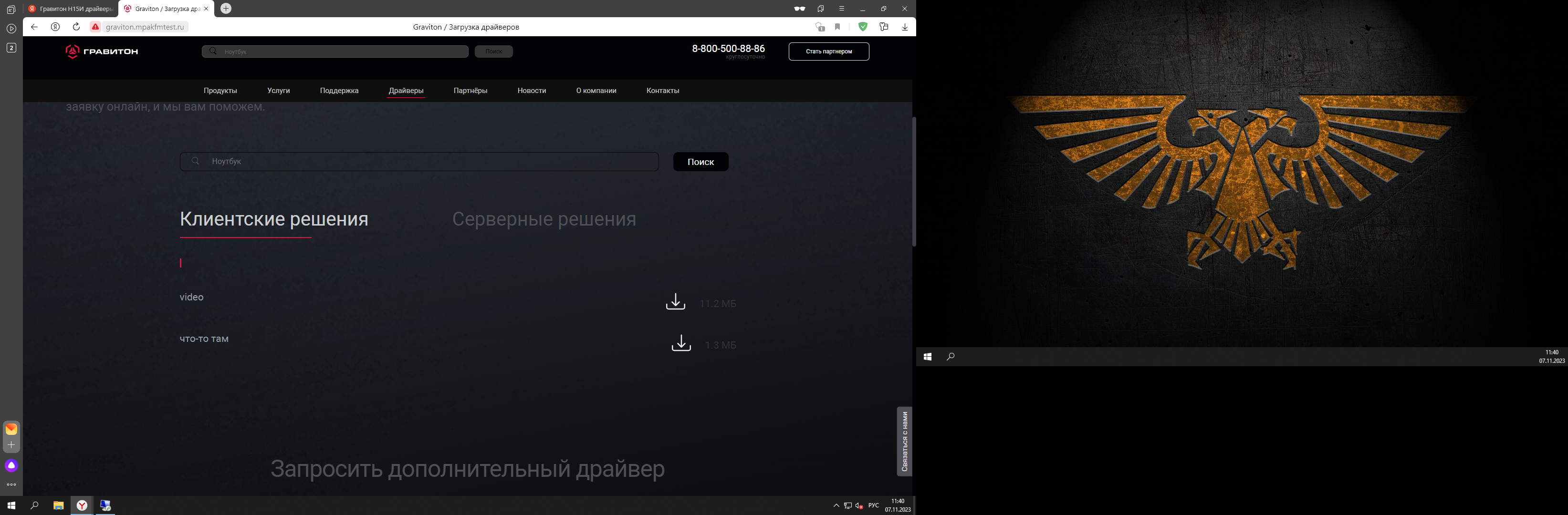The height and width of the screenshot is (515, 1568).
Task: Open the search icon on the left taskbar
Action: tap(35, 506)
